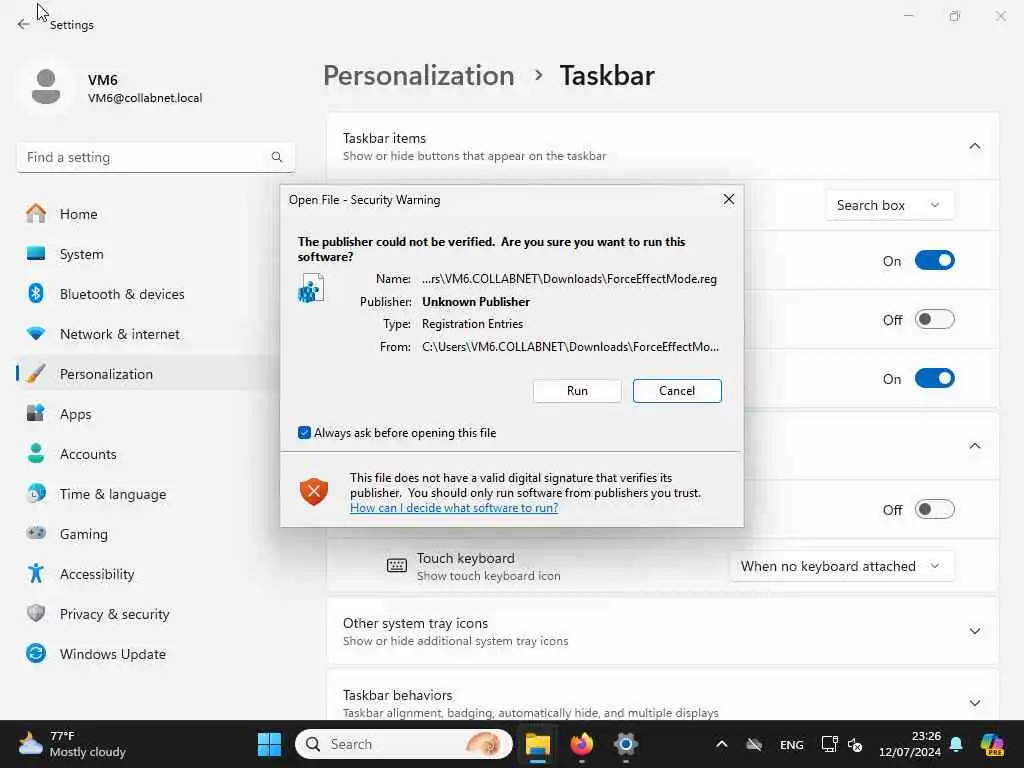The image size is (1024, 768).
Task: Open notifications bell icon
Action: click(956, 744)
